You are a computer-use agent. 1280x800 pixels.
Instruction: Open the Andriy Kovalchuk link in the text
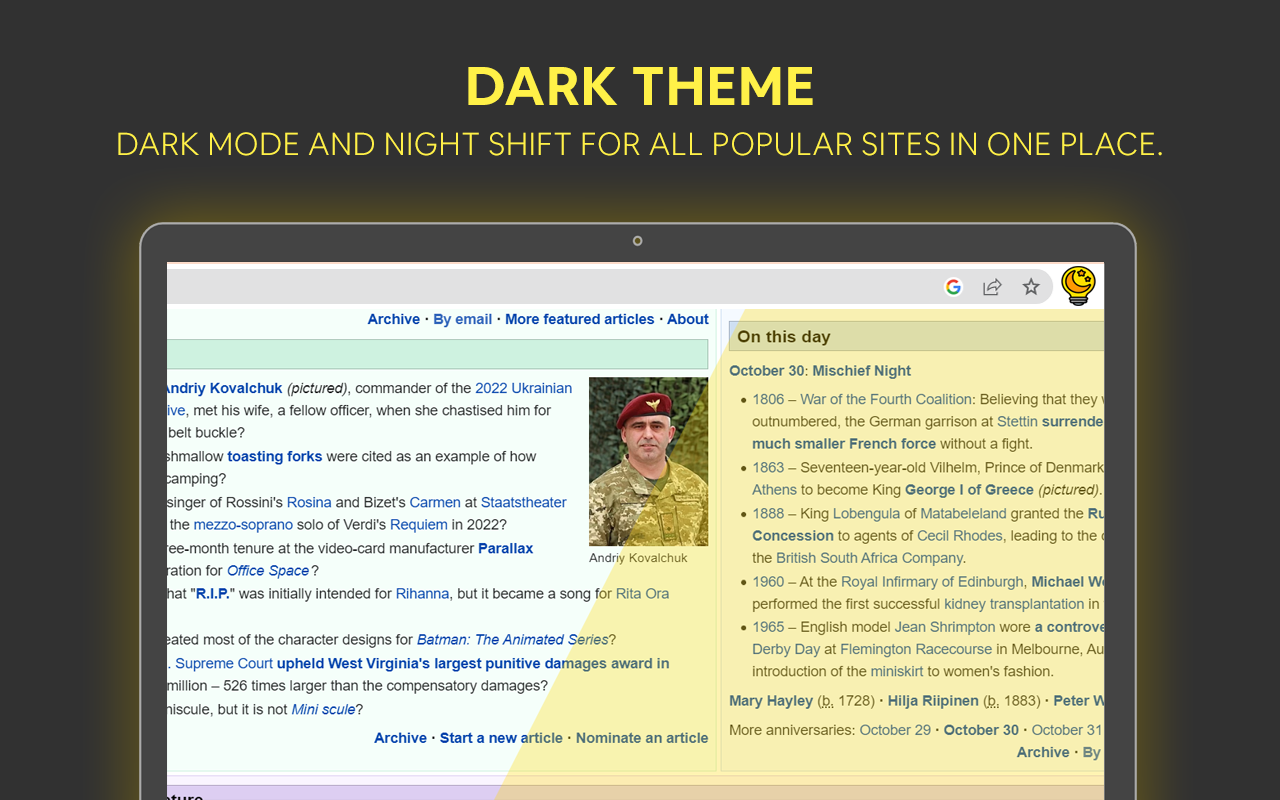click(225, 388)
